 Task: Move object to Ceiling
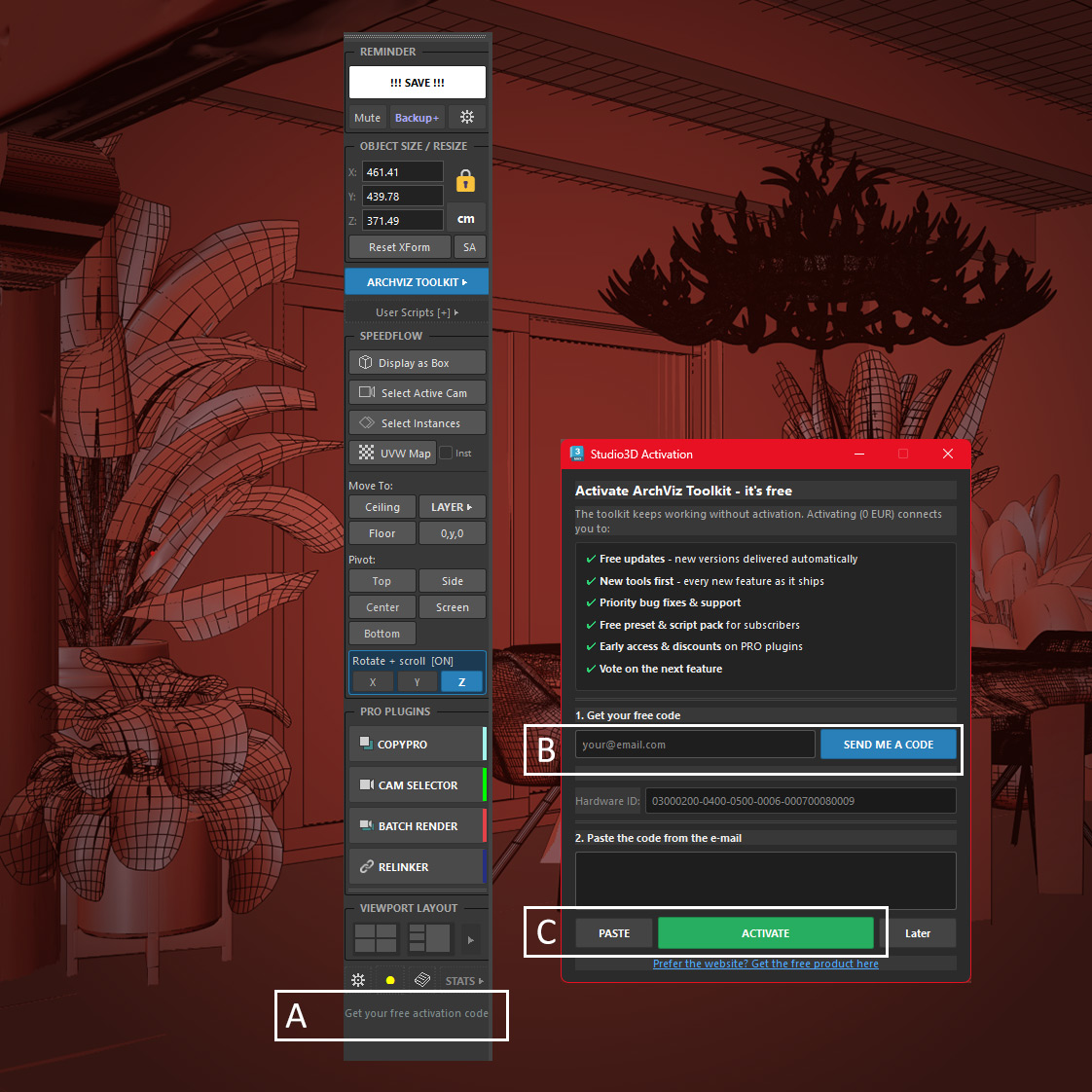[382, 507]
